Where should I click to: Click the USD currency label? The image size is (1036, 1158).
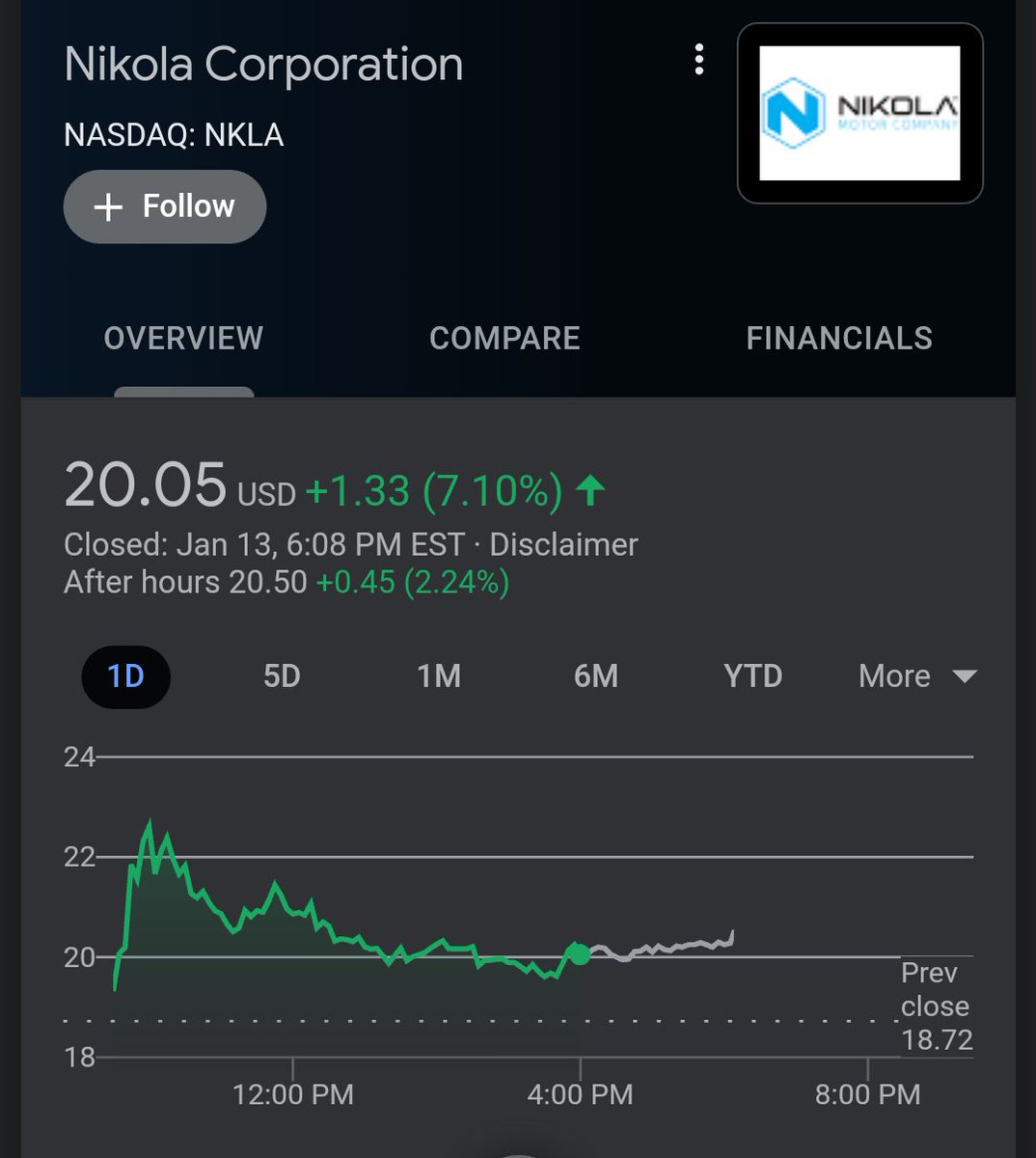(266, 495)
